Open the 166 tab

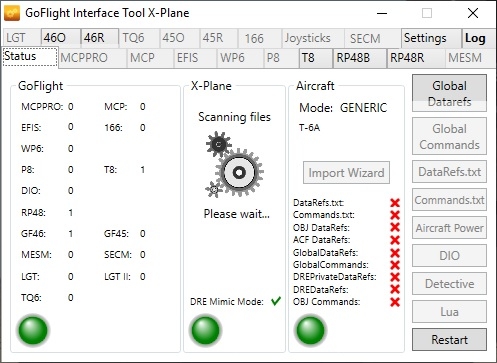[x=260, y=38]
